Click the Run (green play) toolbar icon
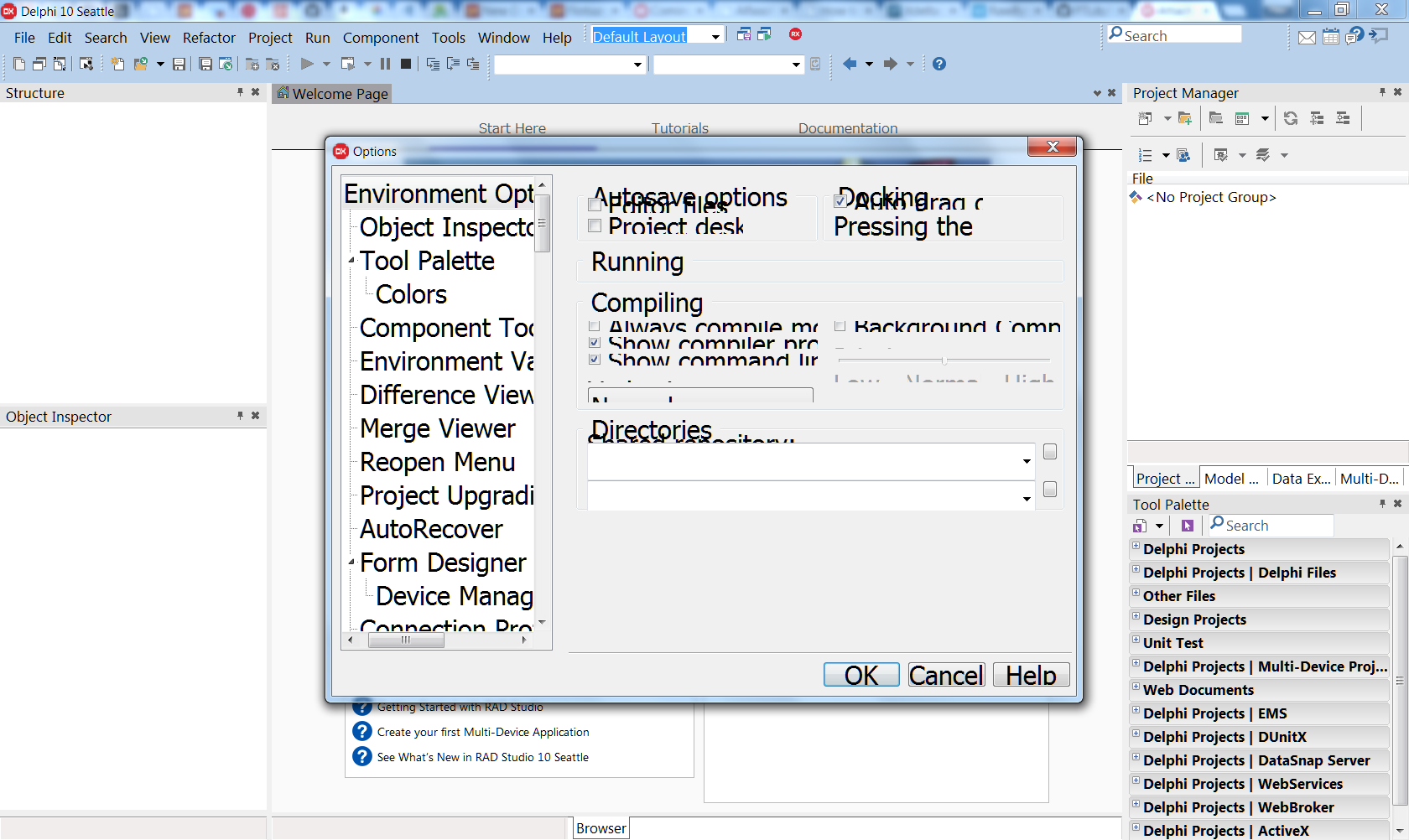This screenshot has width=1409, height=840. tap(307, 64)
